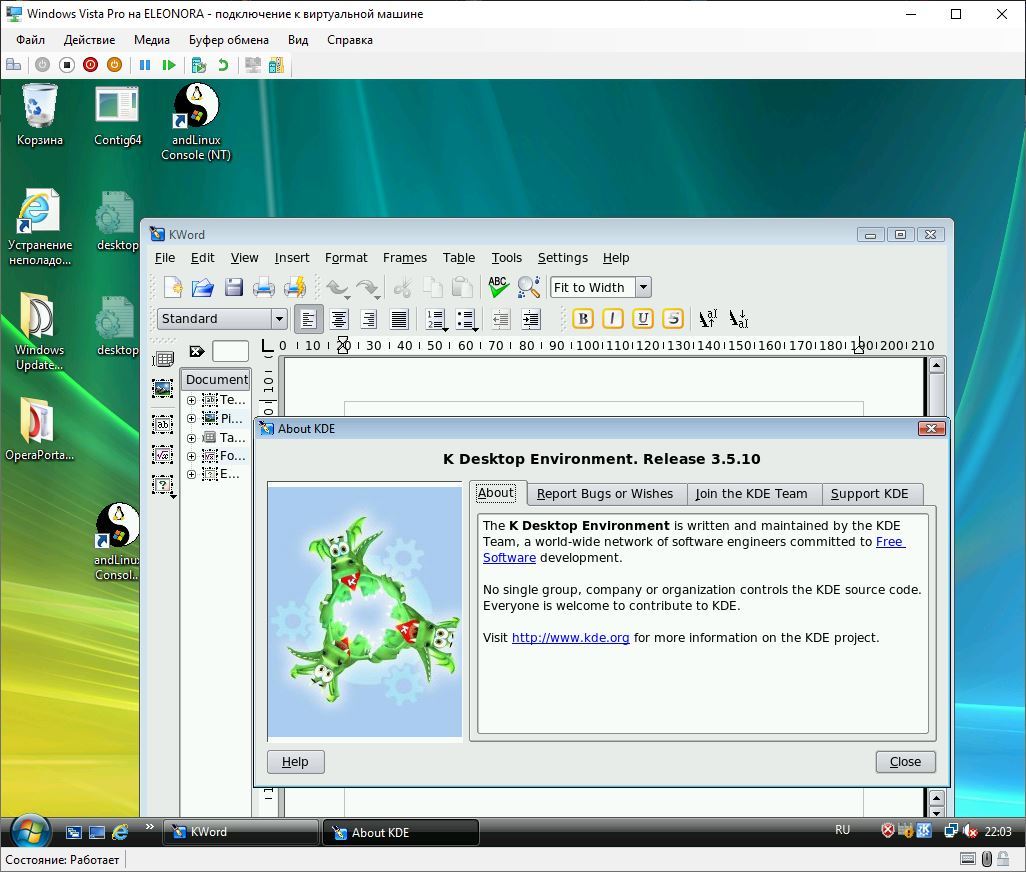Open the Standard paragraph style dropdown
The height and width of the screenshot is (872, 1026).
(x=279, y=319)
